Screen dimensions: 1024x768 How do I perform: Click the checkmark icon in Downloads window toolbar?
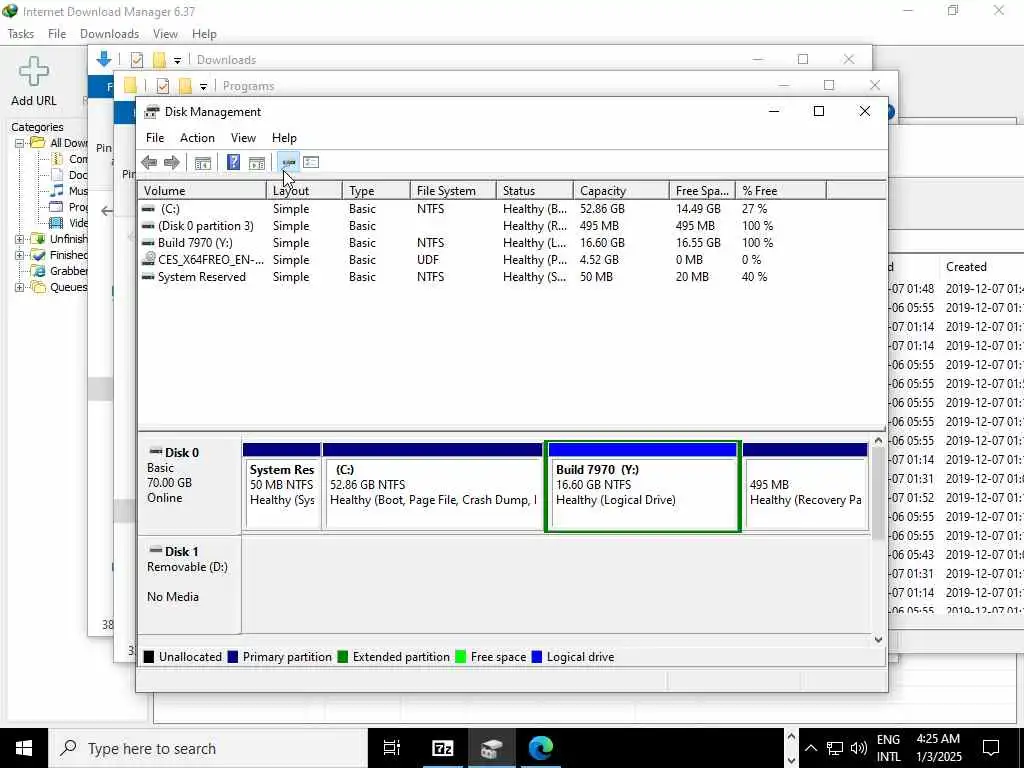coord(136,60)
